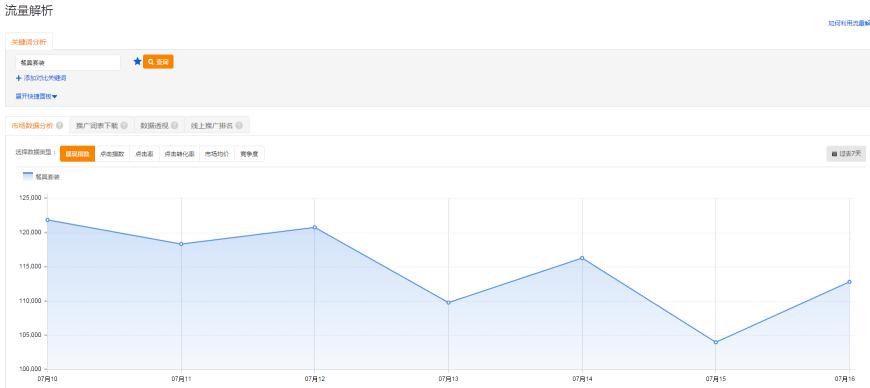The width and height of the screenshot is (870, 388).
Task: Click the keyword input field 餐具套装
Action: pos(68,63)
